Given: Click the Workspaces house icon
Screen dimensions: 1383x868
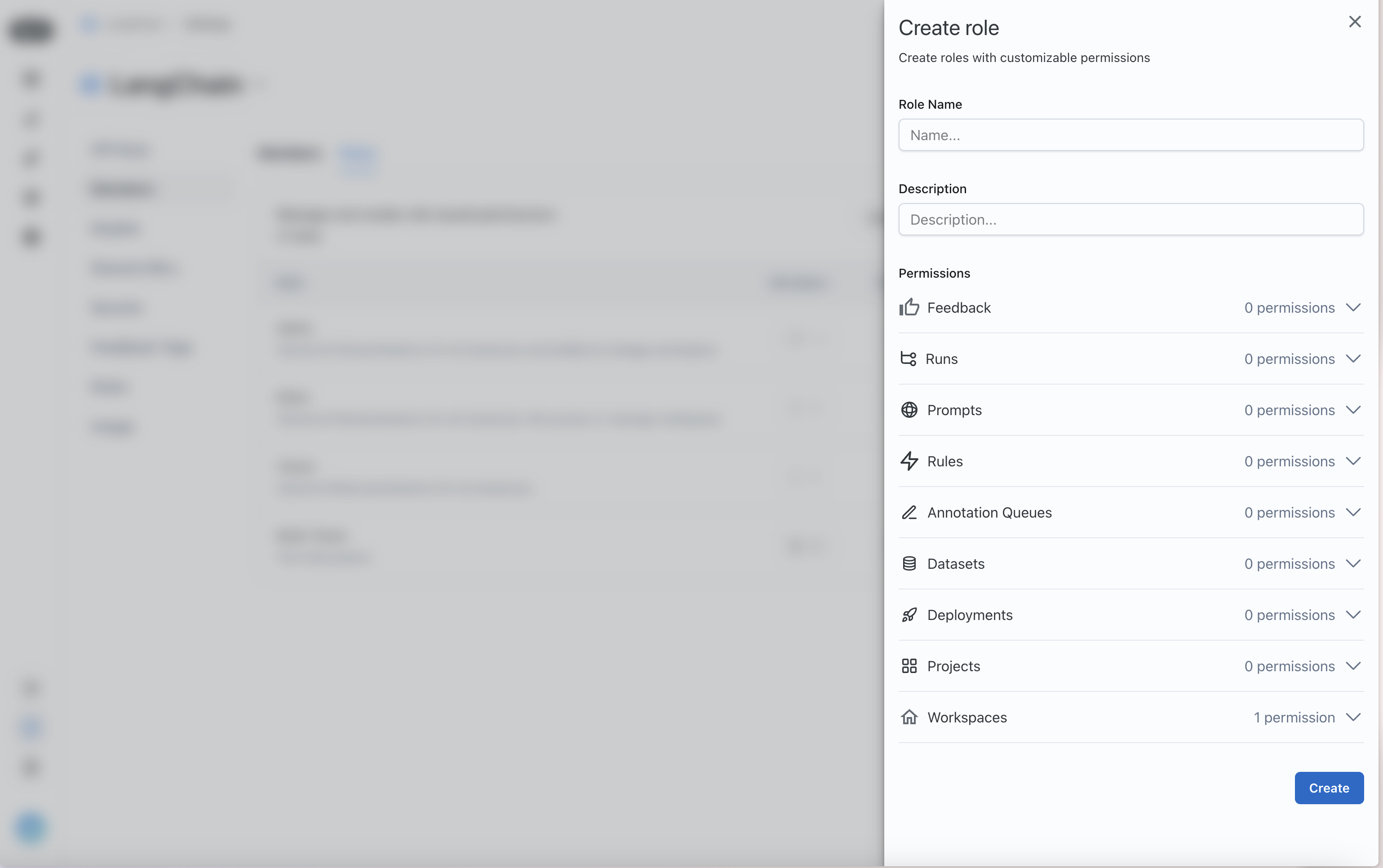Looking at the screenshot, I should 908,717.
